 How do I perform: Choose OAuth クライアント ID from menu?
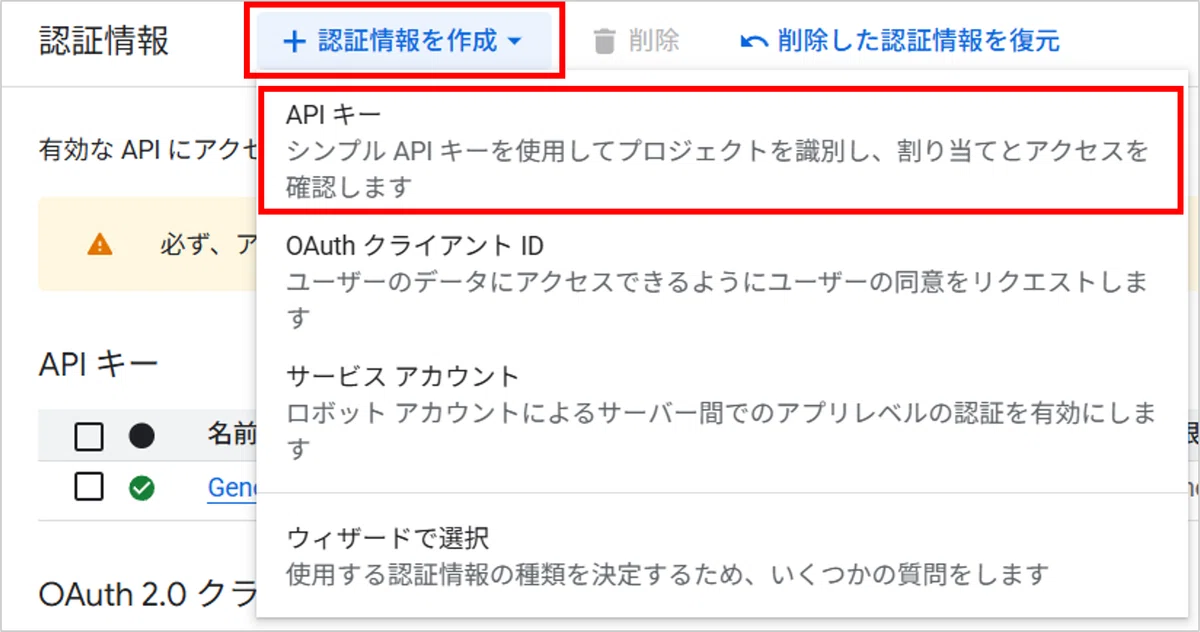pyautogui.click(x=718, y=281)
